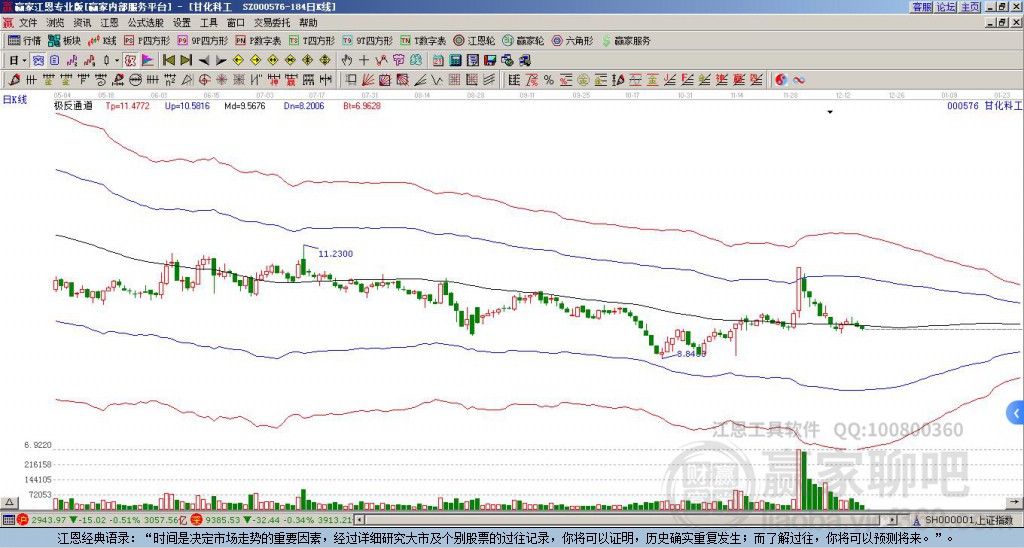Open the 主页 homepage link
Image resolution: width=1024 pixels, height=548 pixels.
970,7
